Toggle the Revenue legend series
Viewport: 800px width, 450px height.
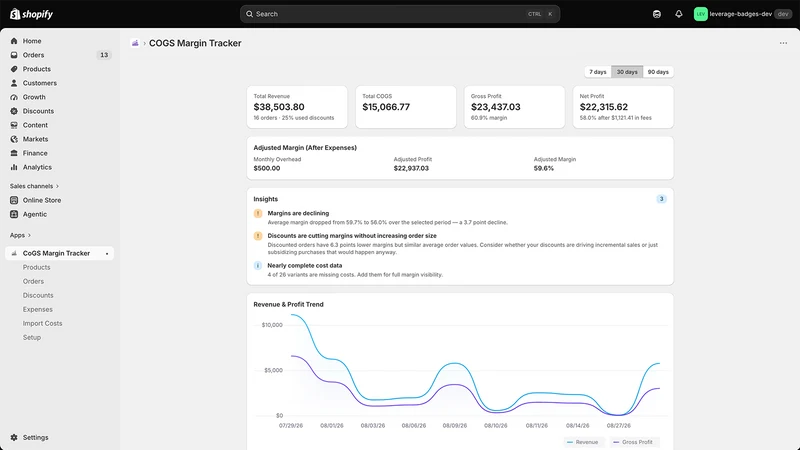point(582,442)
